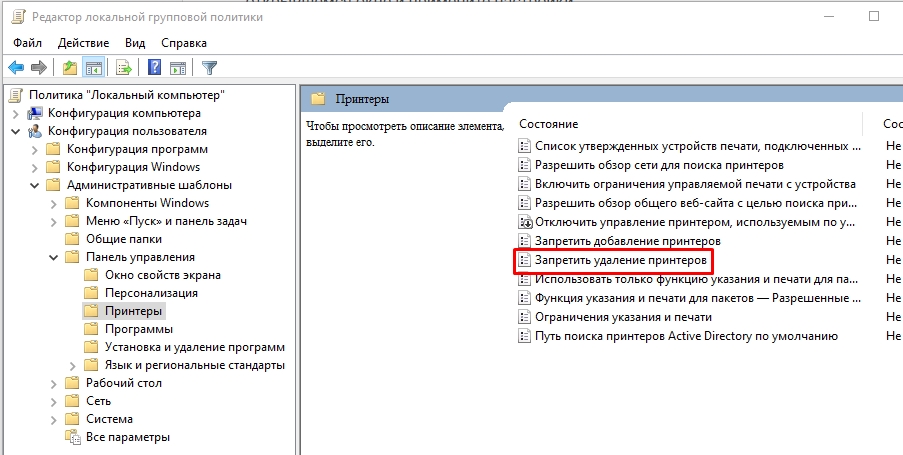Click the app icon in the title bar
The height and width of the screenshot is (455, 903).
(x=19, y=17)
